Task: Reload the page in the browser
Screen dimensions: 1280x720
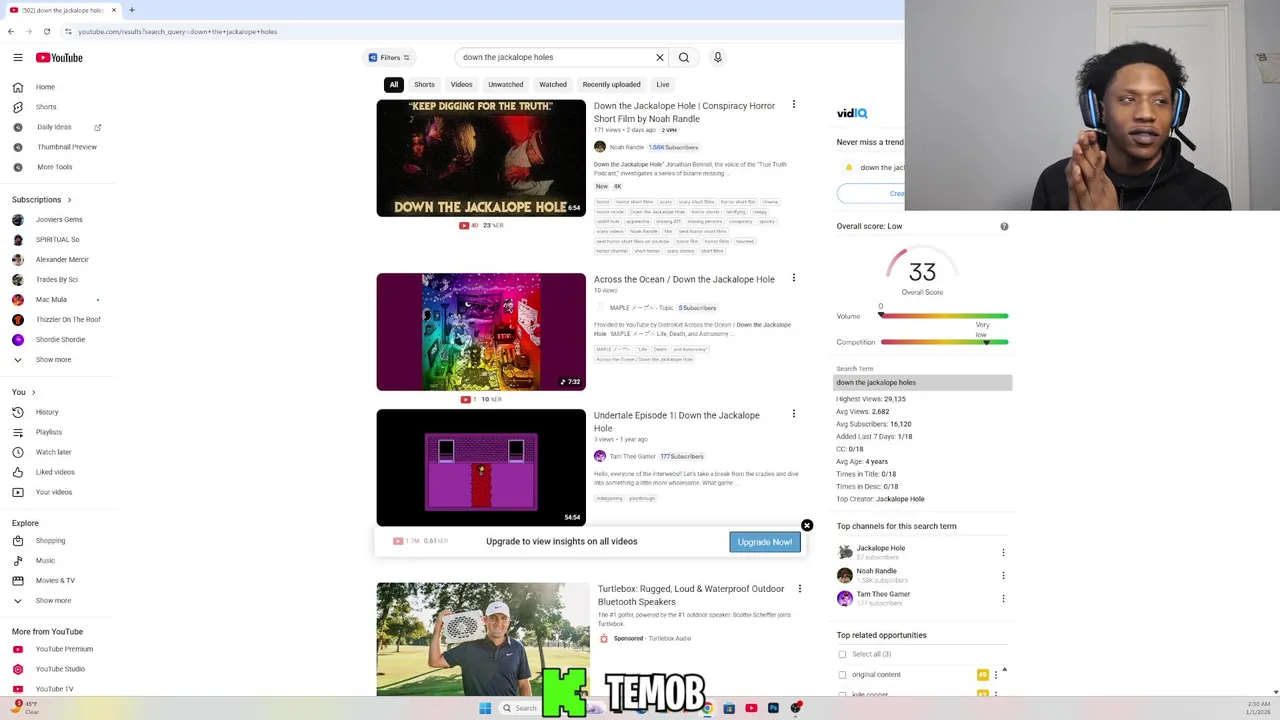Action: [46, 31]
